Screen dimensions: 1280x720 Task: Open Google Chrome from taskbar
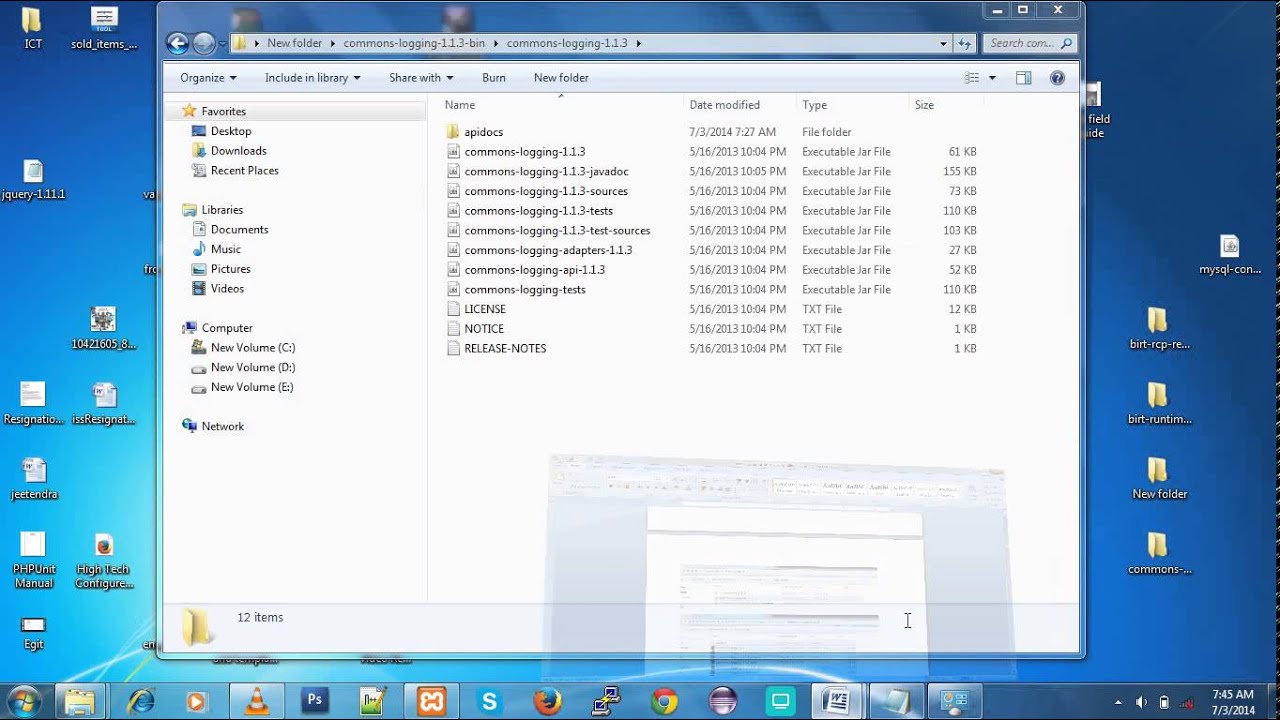point(664,702)
